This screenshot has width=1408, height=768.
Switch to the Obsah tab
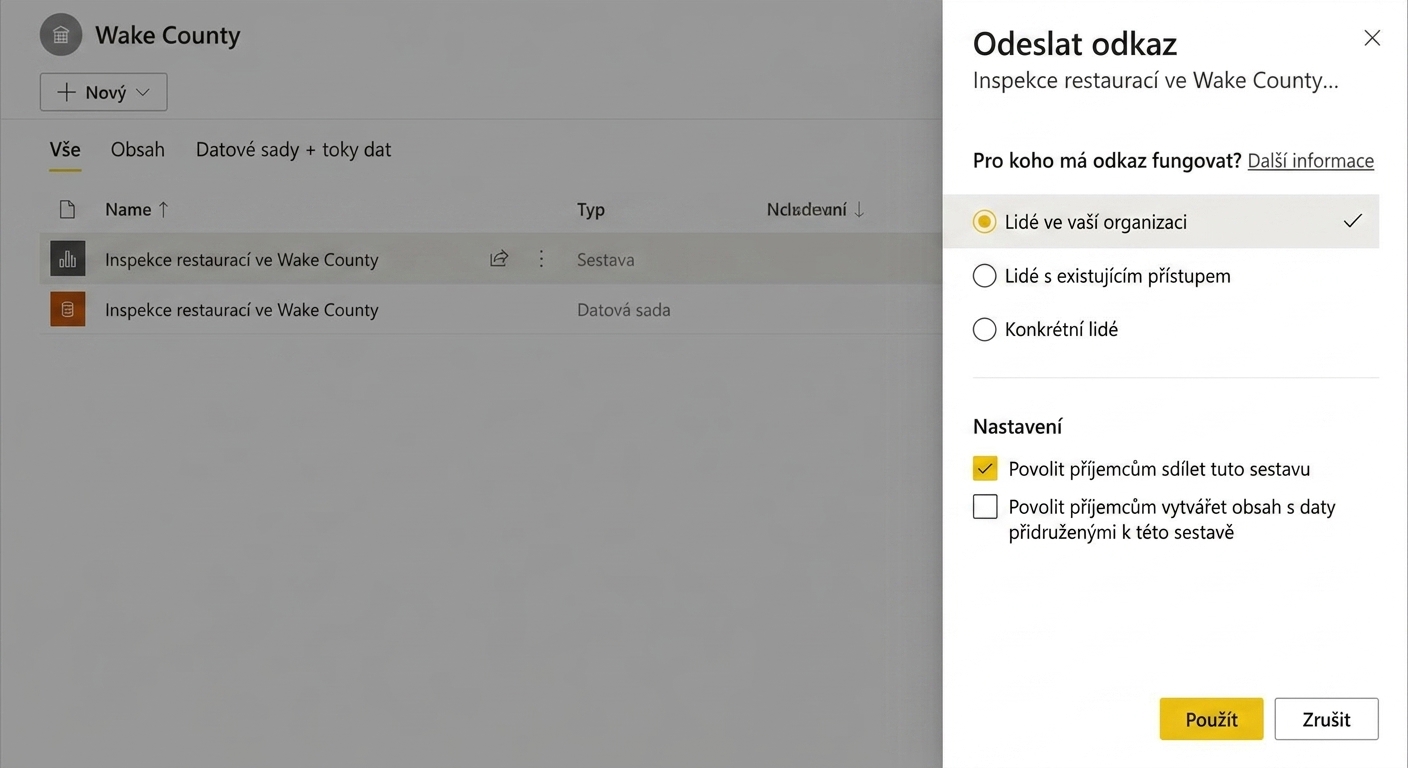pyautogui.click(x=138, y=150)
